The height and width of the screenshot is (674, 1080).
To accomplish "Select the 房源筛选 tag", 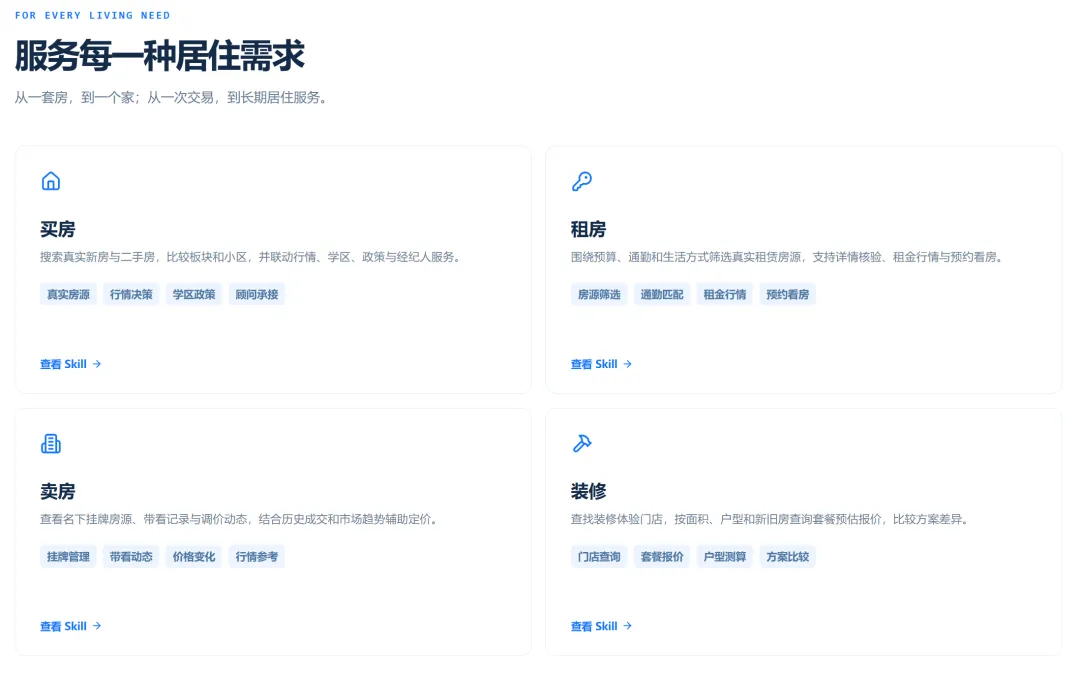I will (x=599, y=295).
